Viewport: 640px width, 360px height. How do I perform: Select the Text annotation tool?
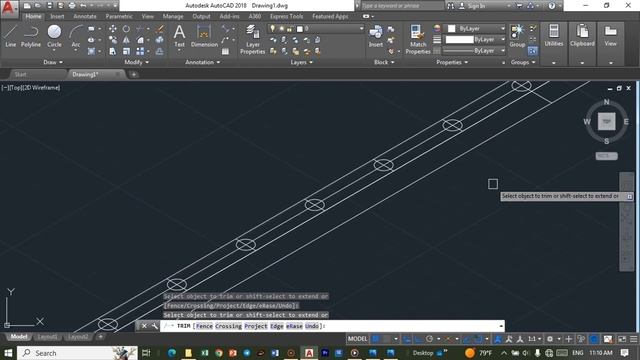pyautogui.click(x=179, y=36)
